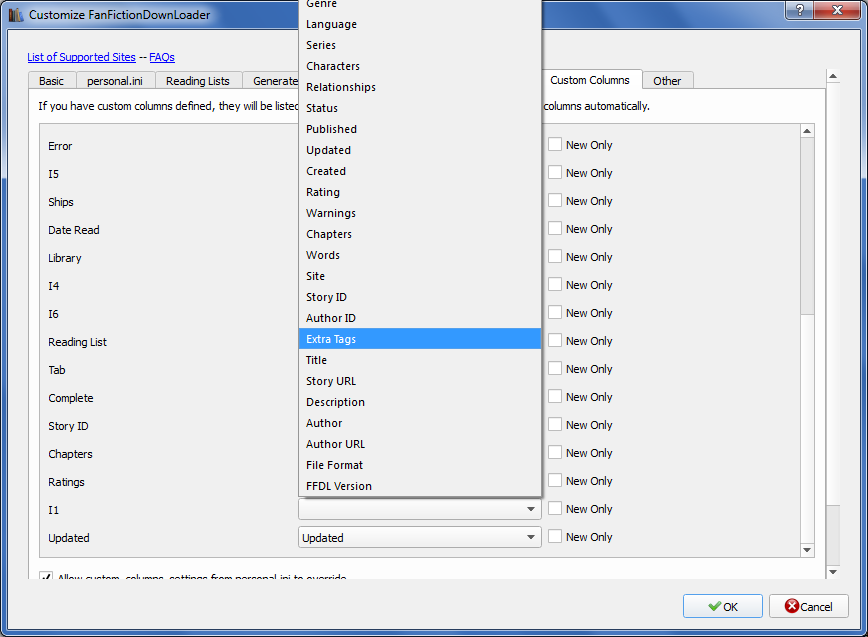This screenshot has height=637, width=868.
Task: Toggle allow custom_columns_settings override checkbox
Action: pyautogui.click(x=46, y=576)
